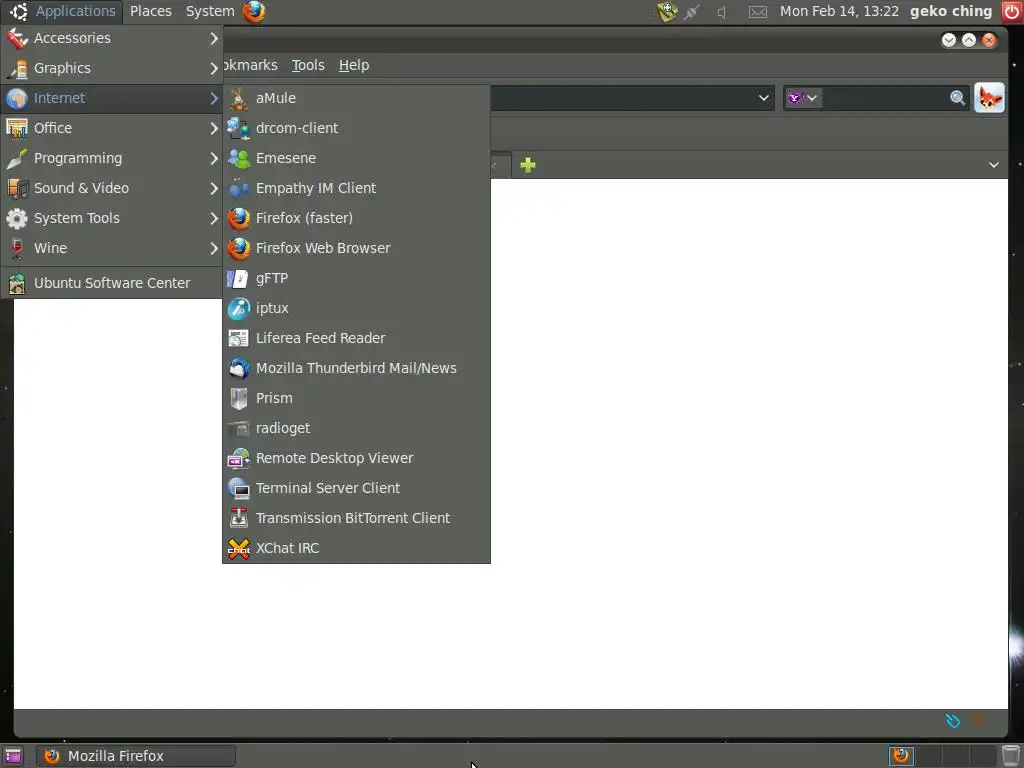Launch the gFTP icon
Viewport: 1024px width, 768px height.
(238, 279)
